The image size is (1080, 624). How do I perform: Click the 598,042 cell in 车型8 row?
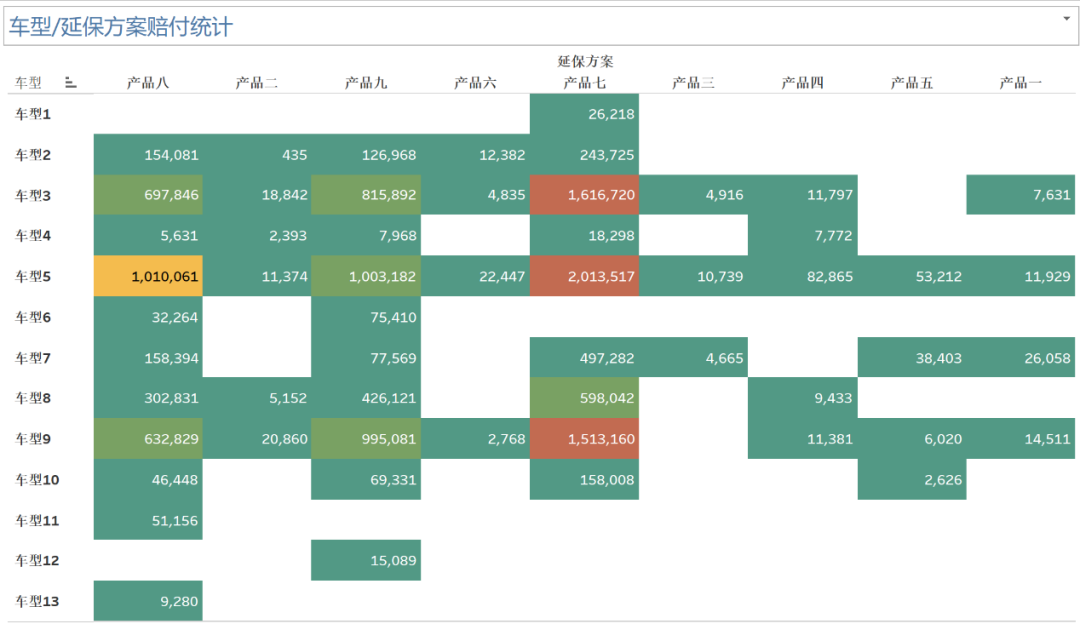point(584,398)
